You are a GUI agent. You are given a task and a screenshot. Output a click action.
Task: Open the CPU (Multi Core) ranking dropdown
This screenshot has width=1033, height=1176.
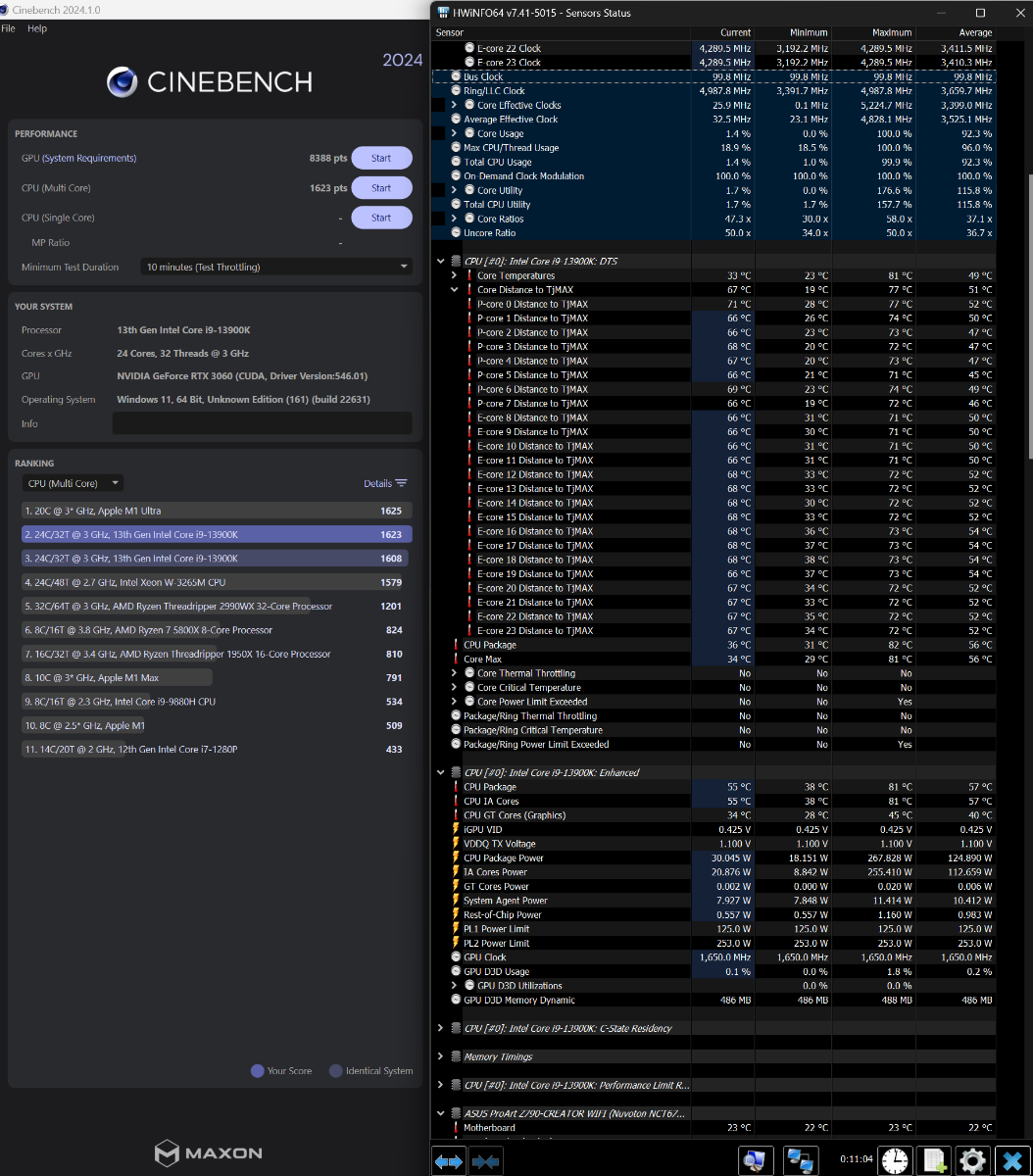pyautogui.click(x=73, y=483)
